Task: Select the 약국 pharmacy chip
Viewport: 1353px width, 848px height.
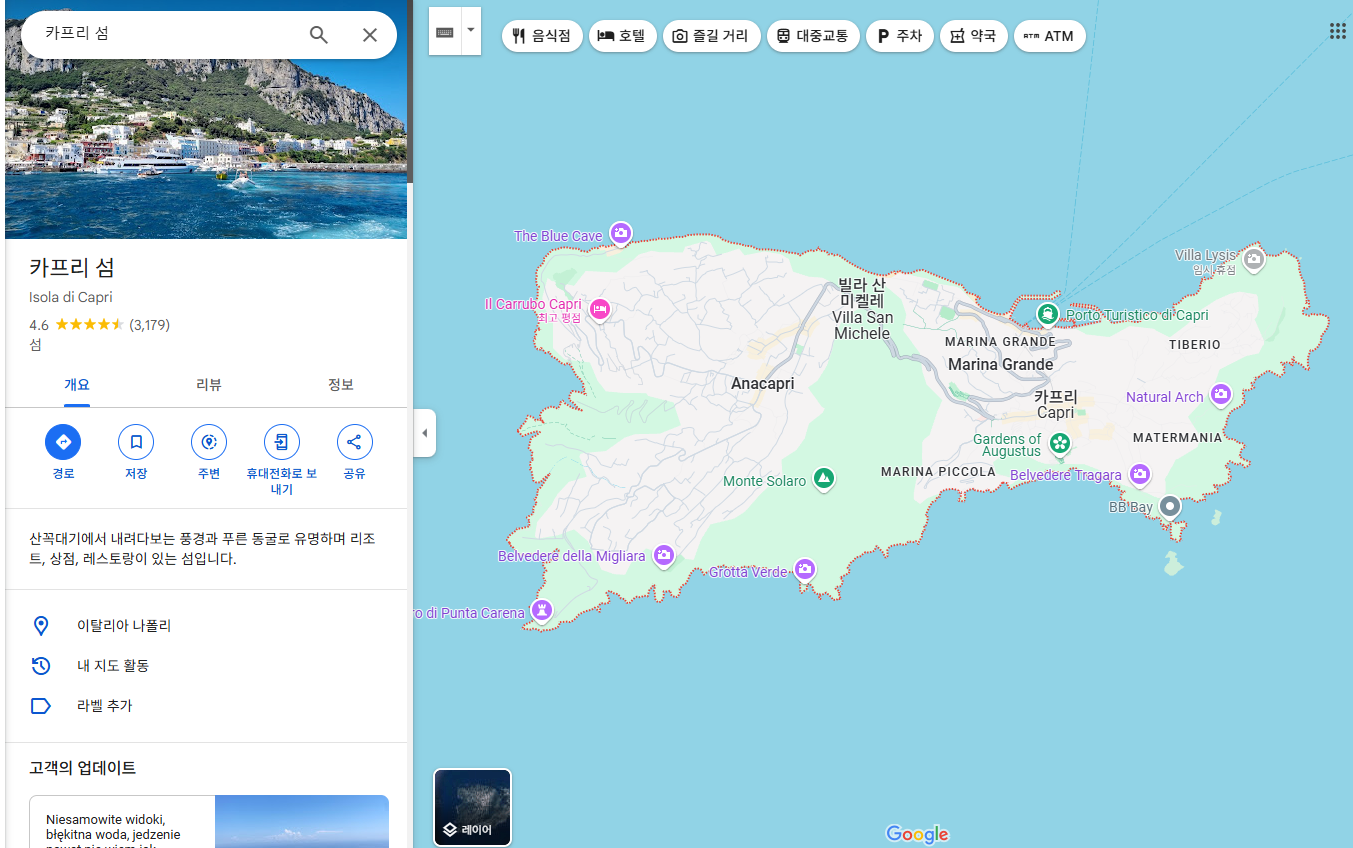Action: [x=973, y=36]
